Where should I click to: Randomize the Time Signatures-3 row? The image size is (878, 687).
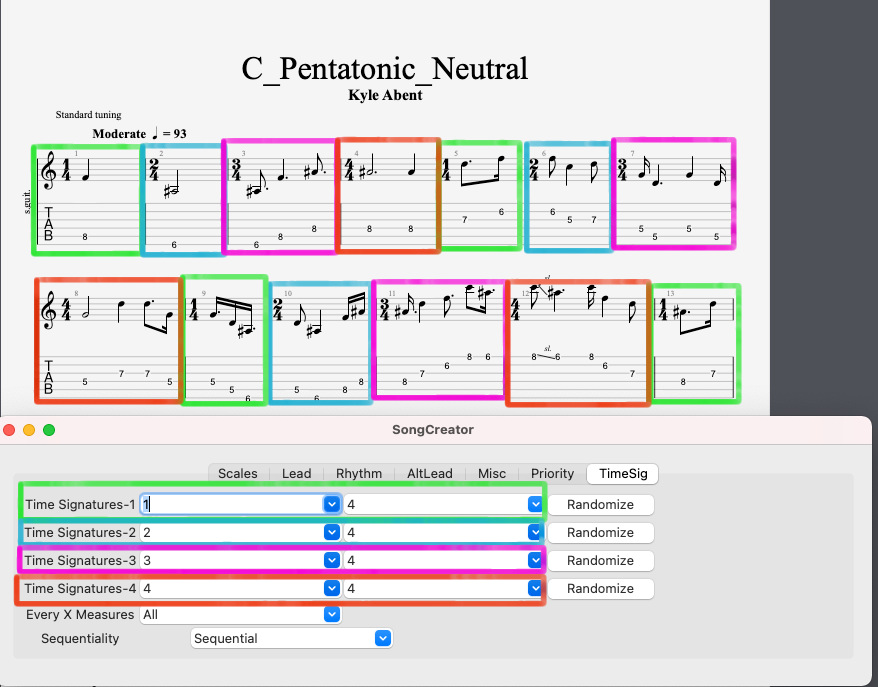pos(600,560)
